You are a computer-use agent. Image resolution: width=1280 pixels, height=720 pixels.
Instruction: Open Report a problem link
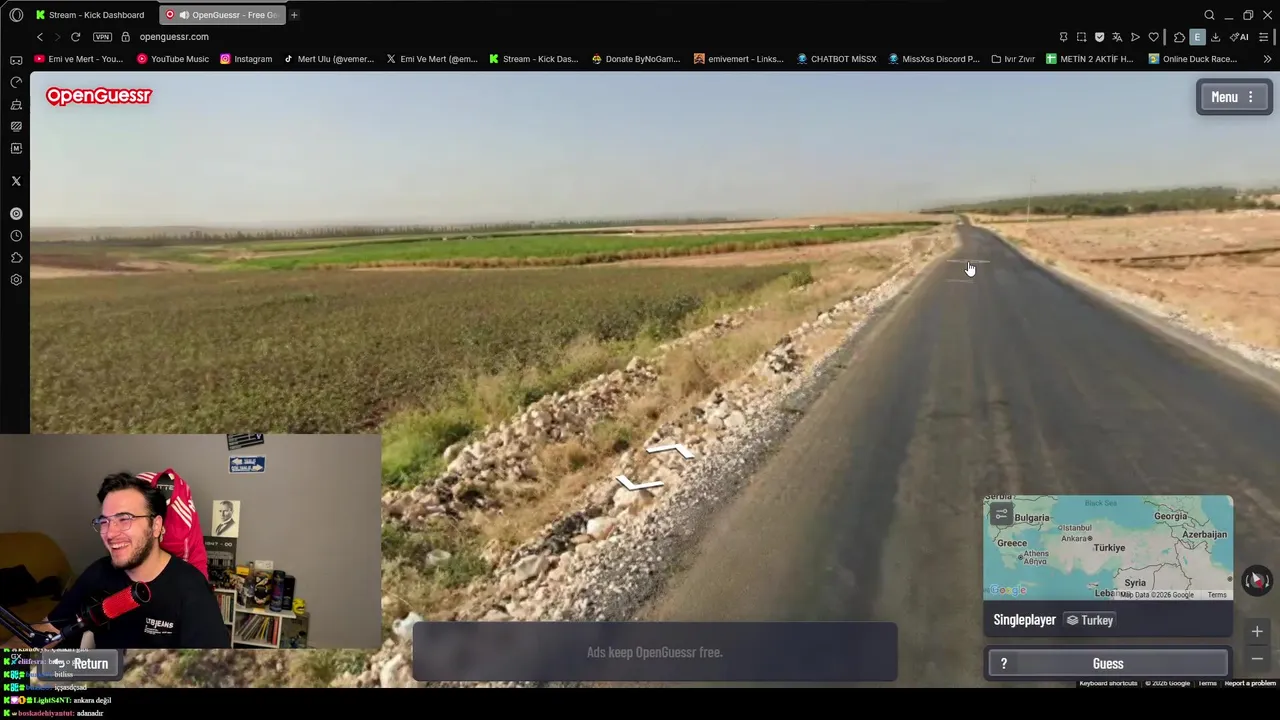click(x=1250, y=683)
